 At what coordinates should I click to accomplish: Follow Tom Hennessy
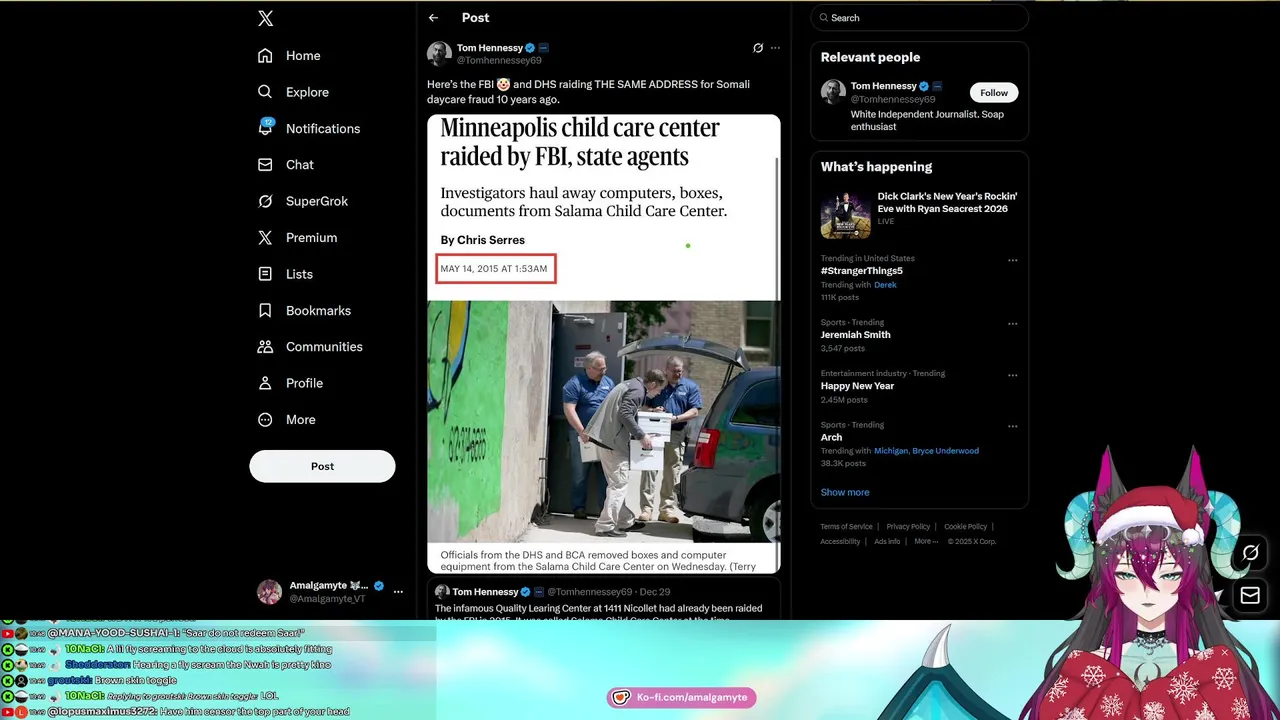pos(994,92)
